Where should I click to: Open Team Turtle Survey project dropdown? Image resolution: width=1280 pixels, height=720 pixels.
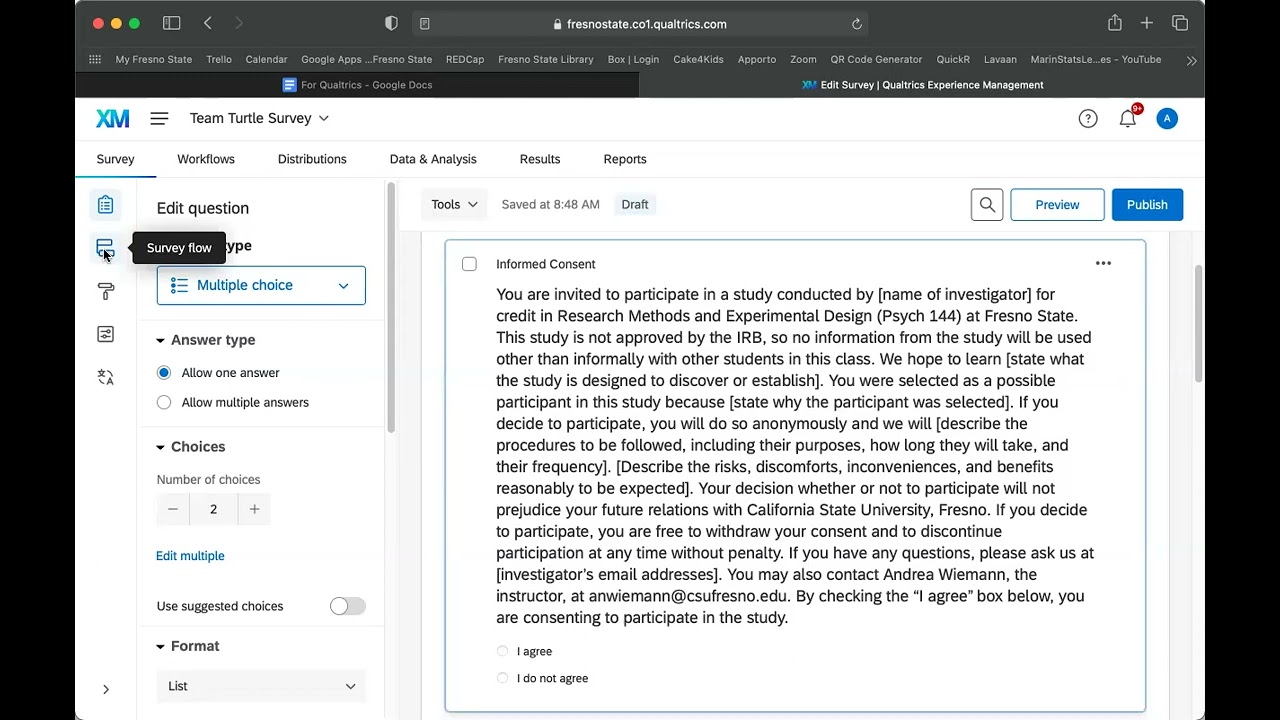pyautogui.click(x=259, y=118)
